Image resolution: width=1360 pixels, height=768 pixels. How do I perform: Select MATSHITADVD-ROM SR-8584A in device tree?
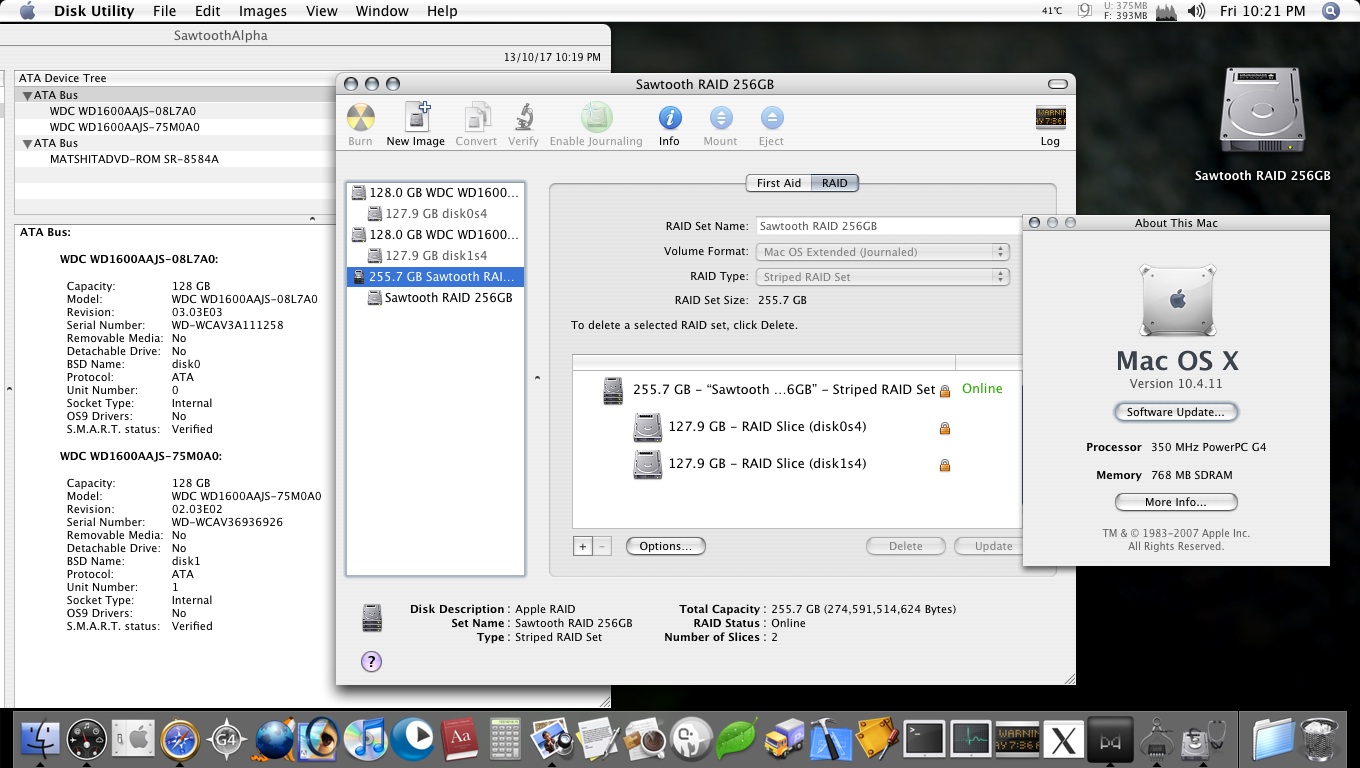[134, 159]
